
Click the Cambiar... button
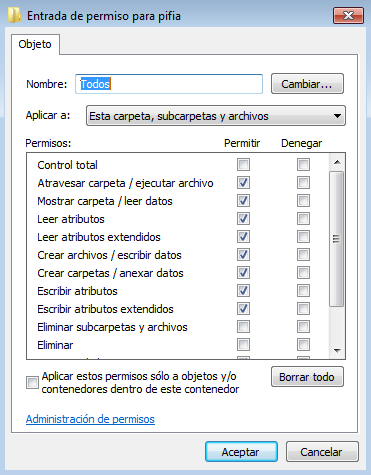pos(307,84)
